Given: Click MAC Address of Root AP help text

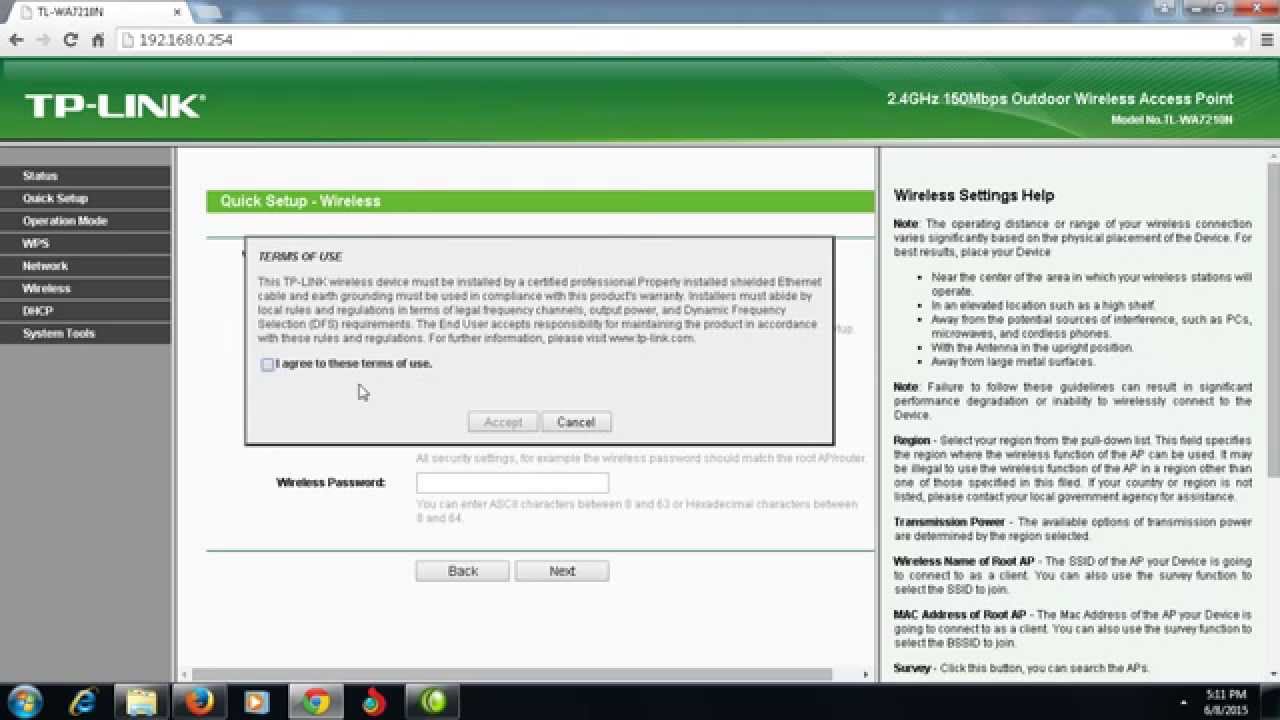Looking at the screenshot, I should tap(960, 615).
